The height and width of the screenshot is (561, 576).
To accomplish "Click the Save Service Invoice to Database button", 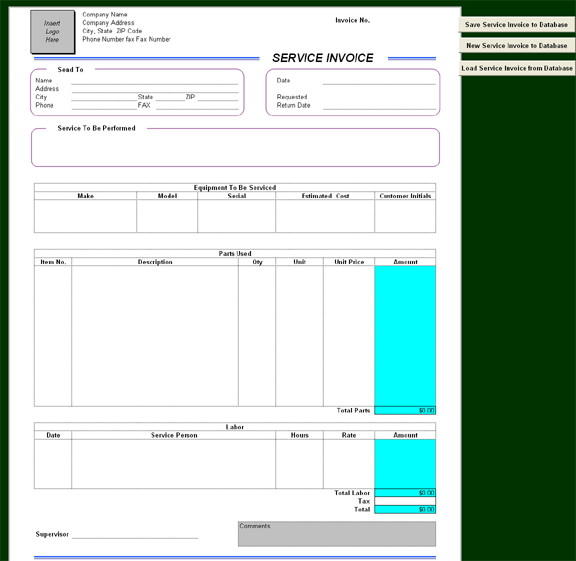I will (x=516, y=25).
